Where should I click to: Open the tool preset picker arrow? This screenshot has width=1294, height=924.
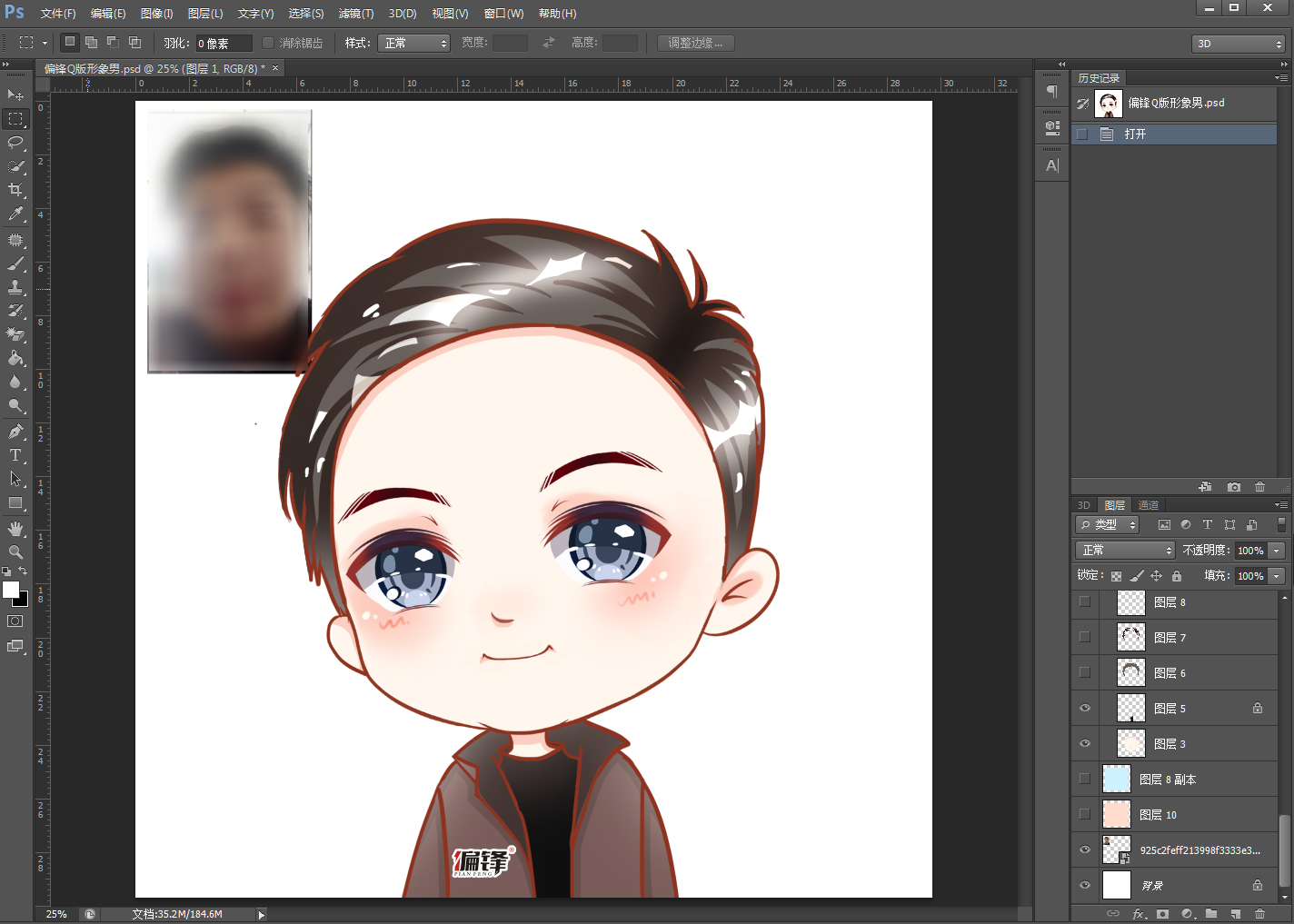click(x=44, y=43)
